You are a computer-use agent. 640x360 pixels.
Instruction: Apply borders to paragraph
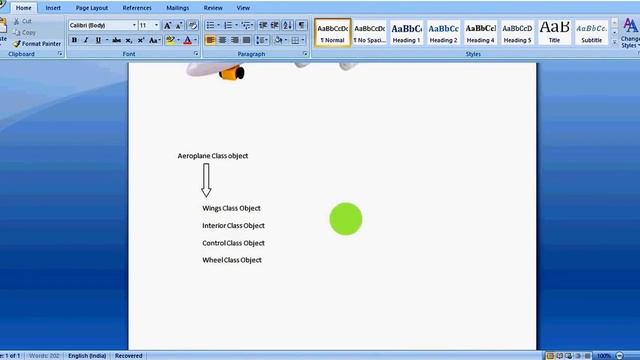point(295,40)
